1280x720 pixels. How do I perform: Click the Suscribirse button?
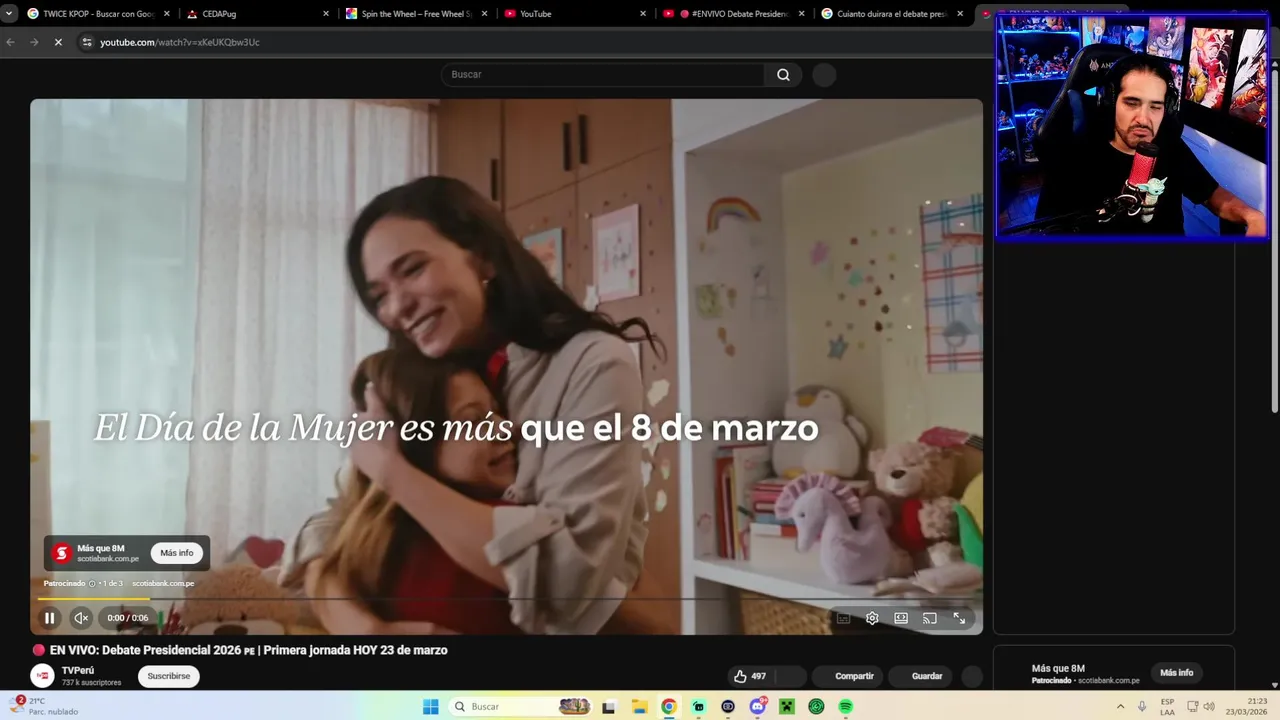(x=169, y=676)
